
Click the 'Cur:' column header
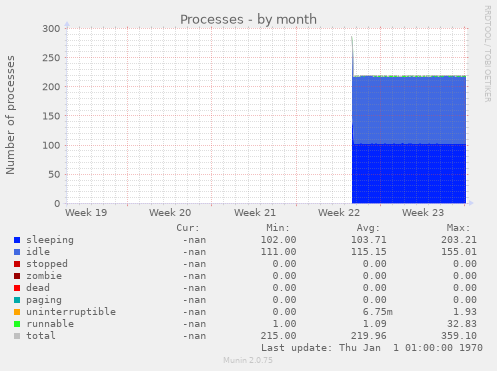tap(188, 228)
